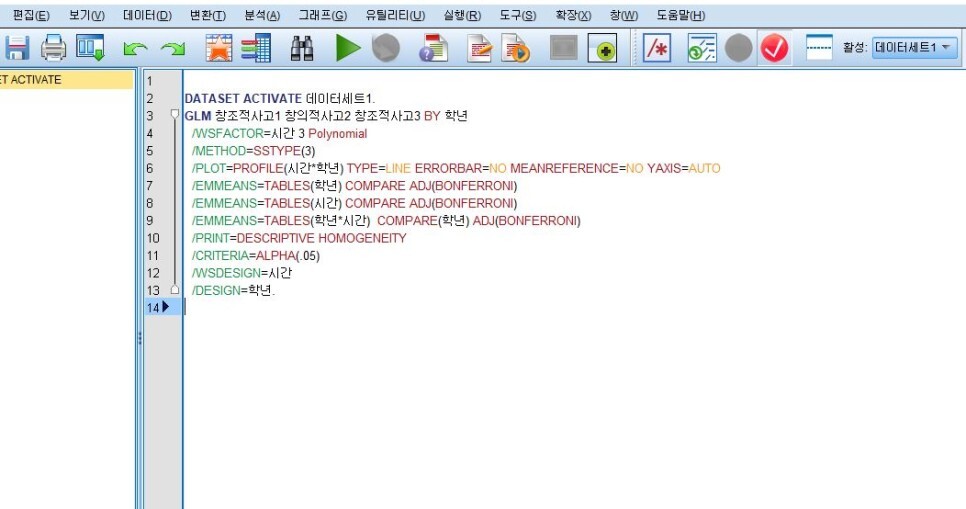Collapse the GLM command block at line 3
Screen dimensions: 966x509
[x=175, y=115]
